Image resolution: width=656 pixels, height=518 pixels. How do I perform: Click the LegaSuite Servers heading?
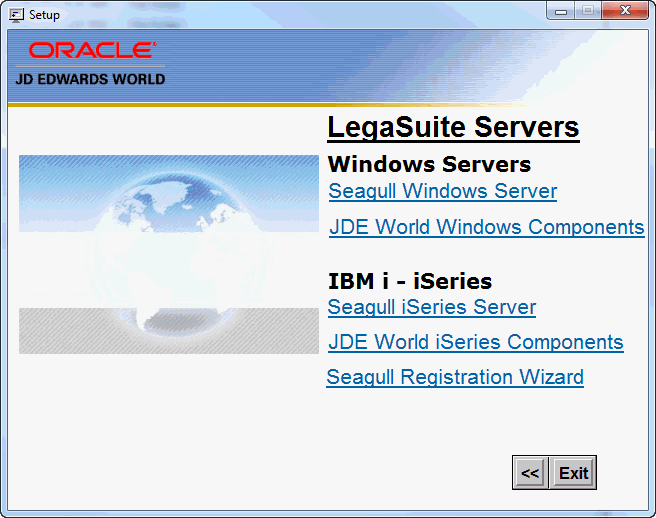(453, 127)
